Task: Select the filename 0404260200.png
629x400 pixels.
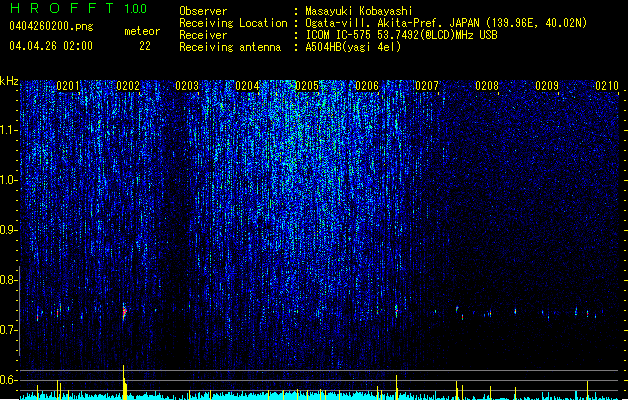Action: pyautogui.click(x=51, y=26)
